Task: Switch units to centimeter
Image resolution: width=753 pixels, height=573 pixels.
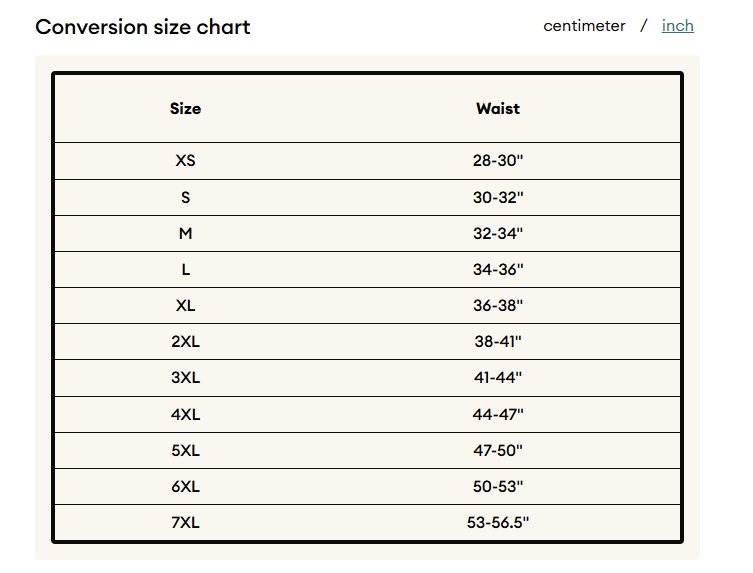Action: 584,25
